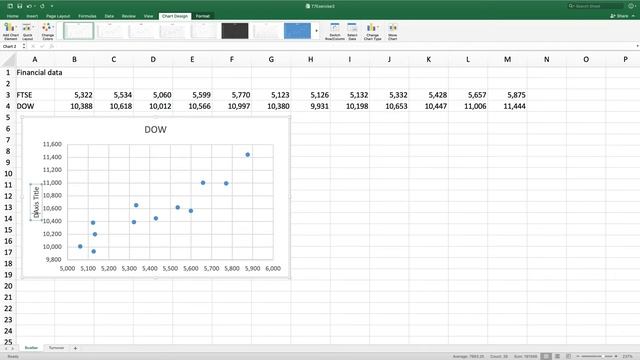Click the Save icon in title bar
640x360 pixels.
click(x=20, y=6)
